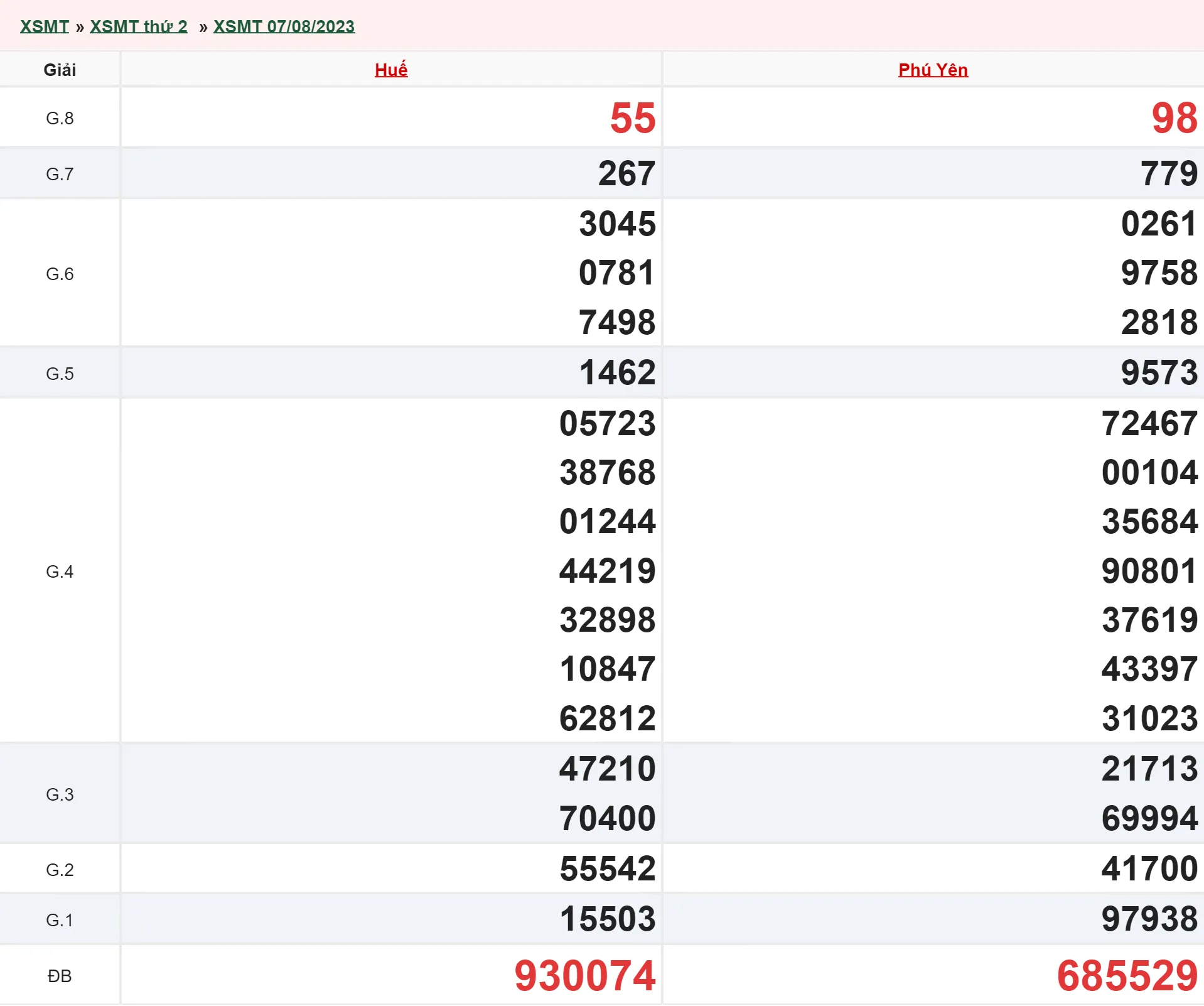Open the Huế province header link
This screenshot has height=1006, width=1204.
(x=390, y=70)
